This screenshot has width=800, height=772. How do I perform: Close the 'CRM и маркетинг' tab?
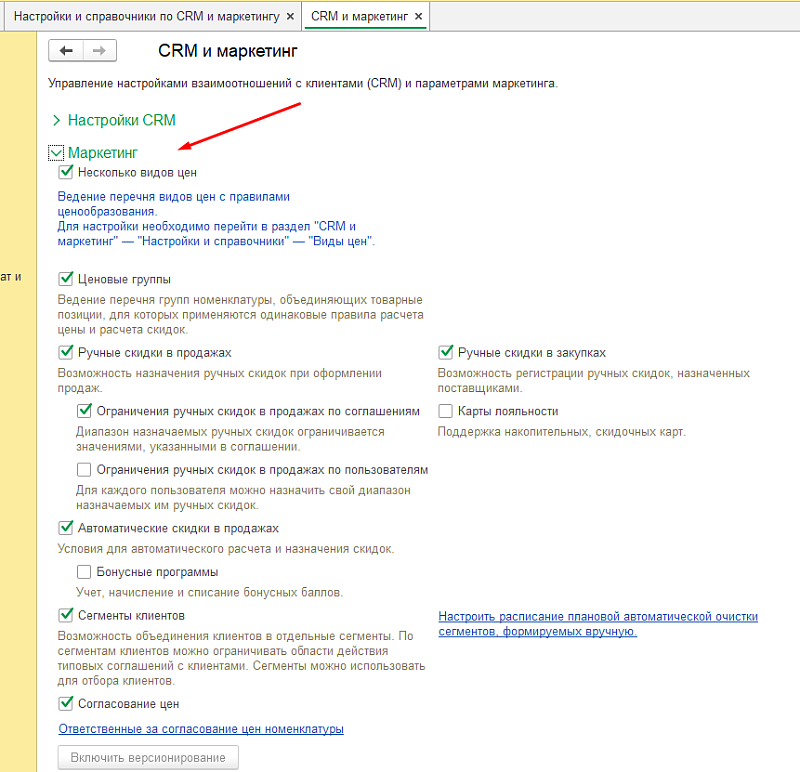coord(418,17)
